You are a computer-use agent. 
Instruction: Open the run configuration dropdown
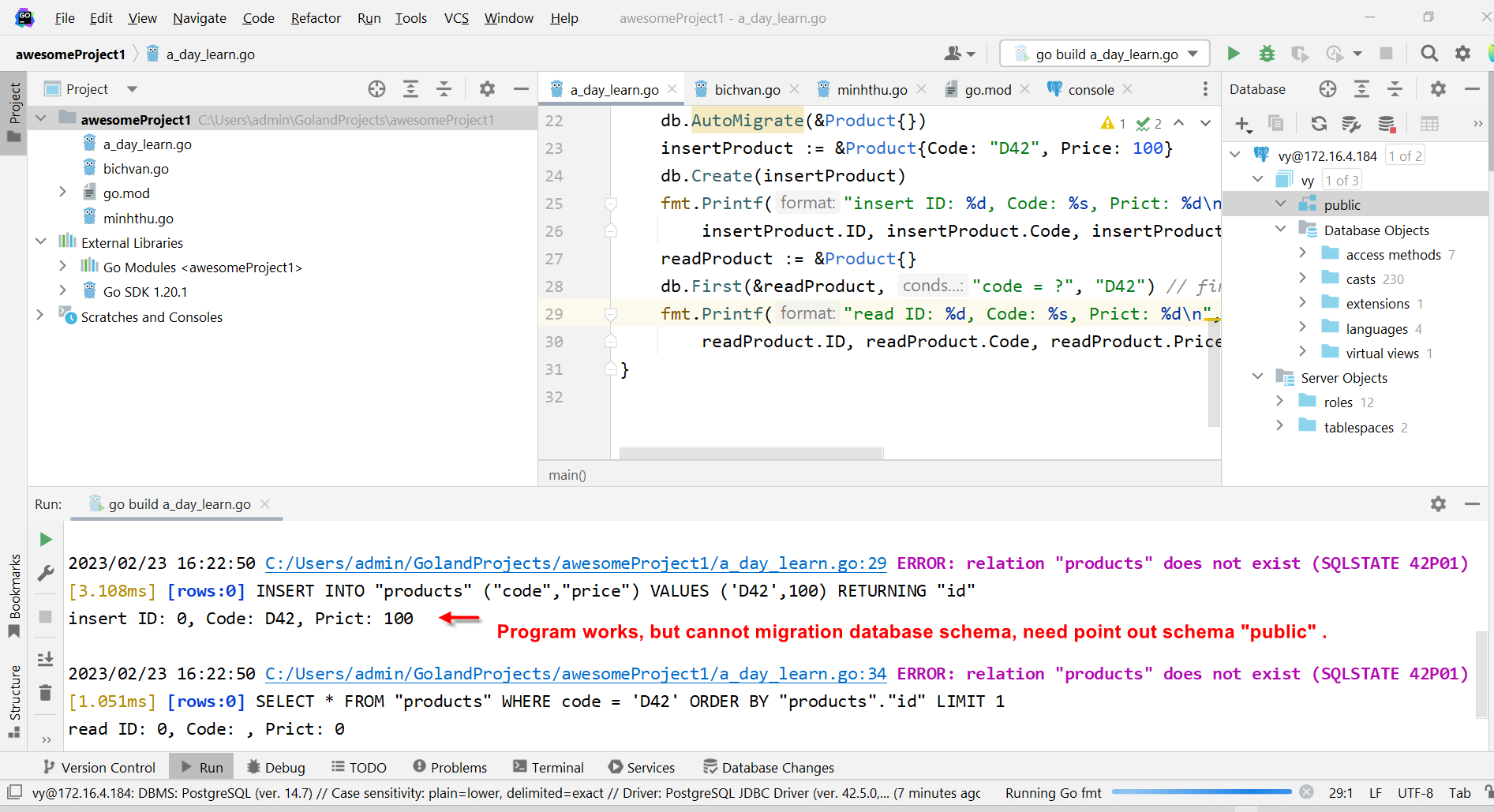[1192, 54]
